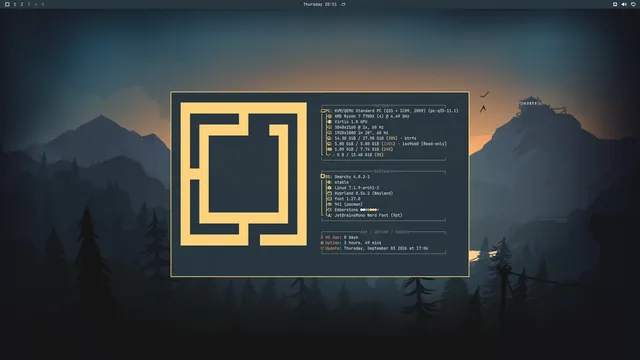This screenshot has height=360, width=640.
Task: Click the Hardware section header
Action: [x=383, y=105]
